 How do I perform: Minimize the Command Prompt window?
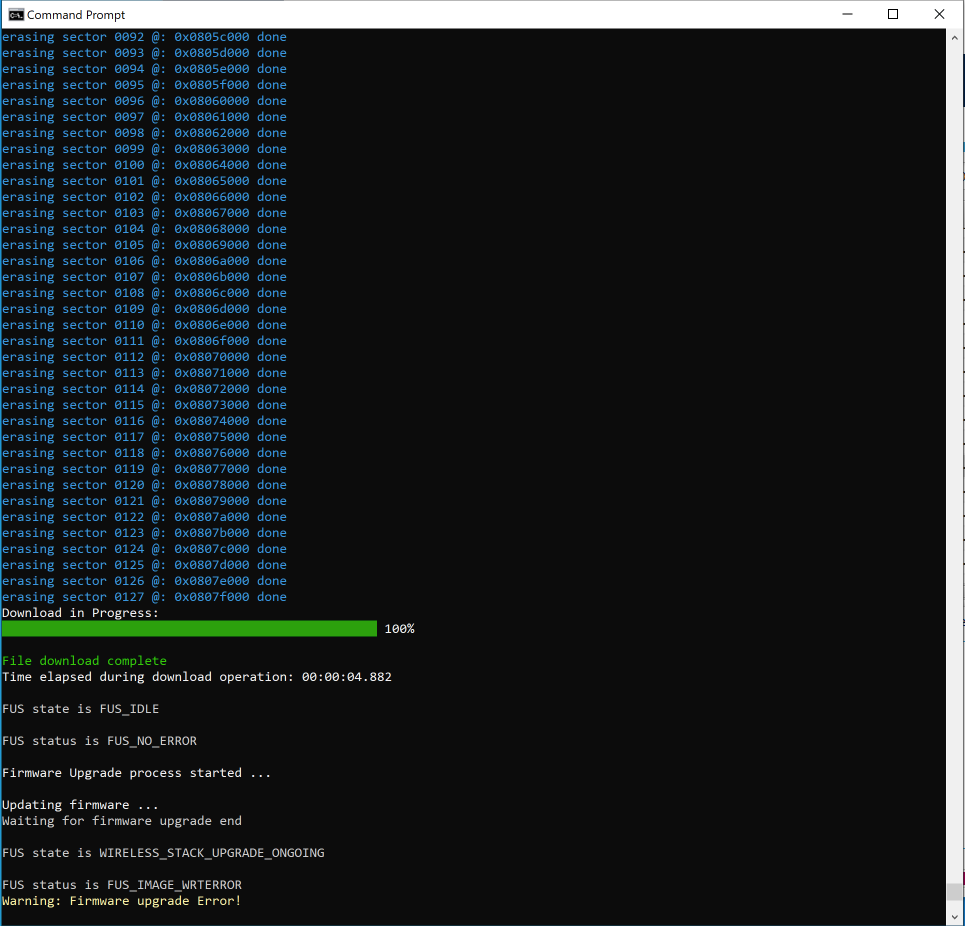[x=847, y=14]
